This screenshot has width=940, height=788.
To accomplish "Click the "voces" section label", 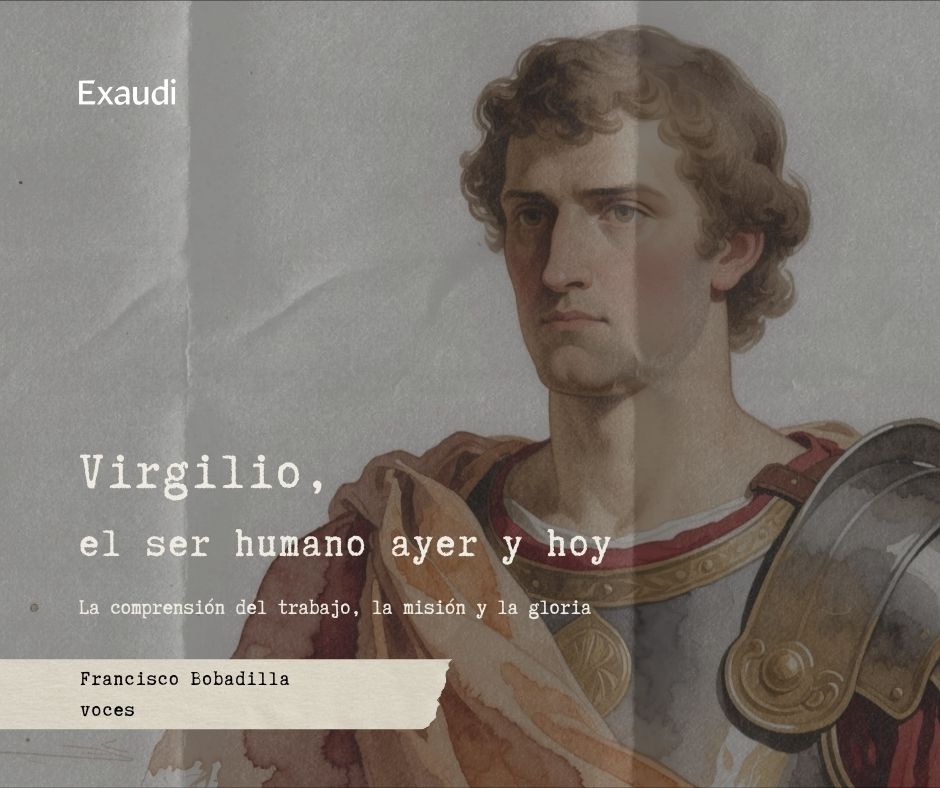I will (x=107, y=711).
